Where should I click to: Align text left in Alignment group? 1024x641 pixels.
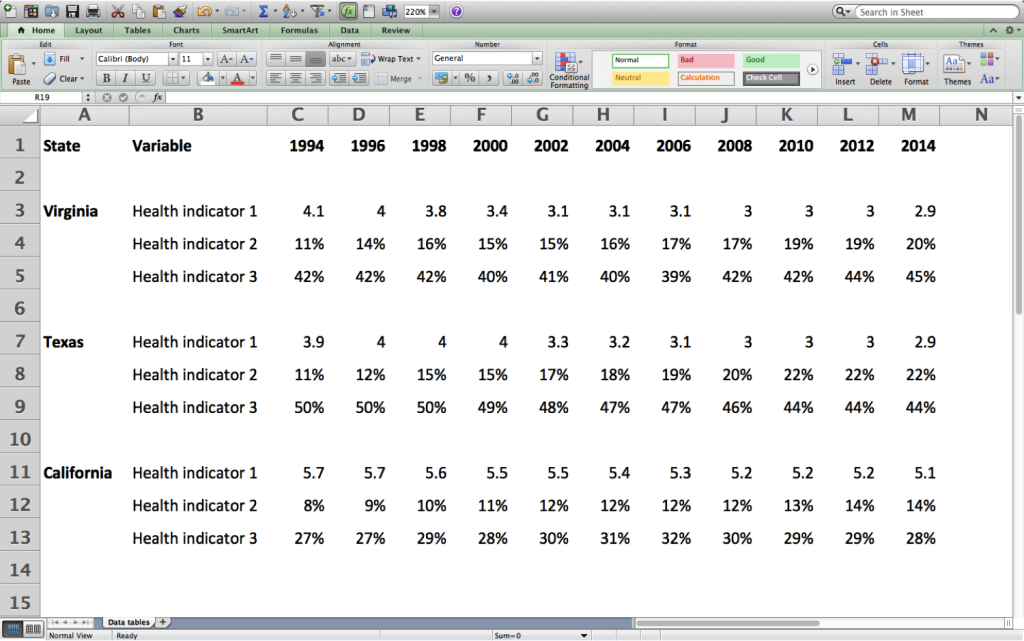tap(276, 78)
